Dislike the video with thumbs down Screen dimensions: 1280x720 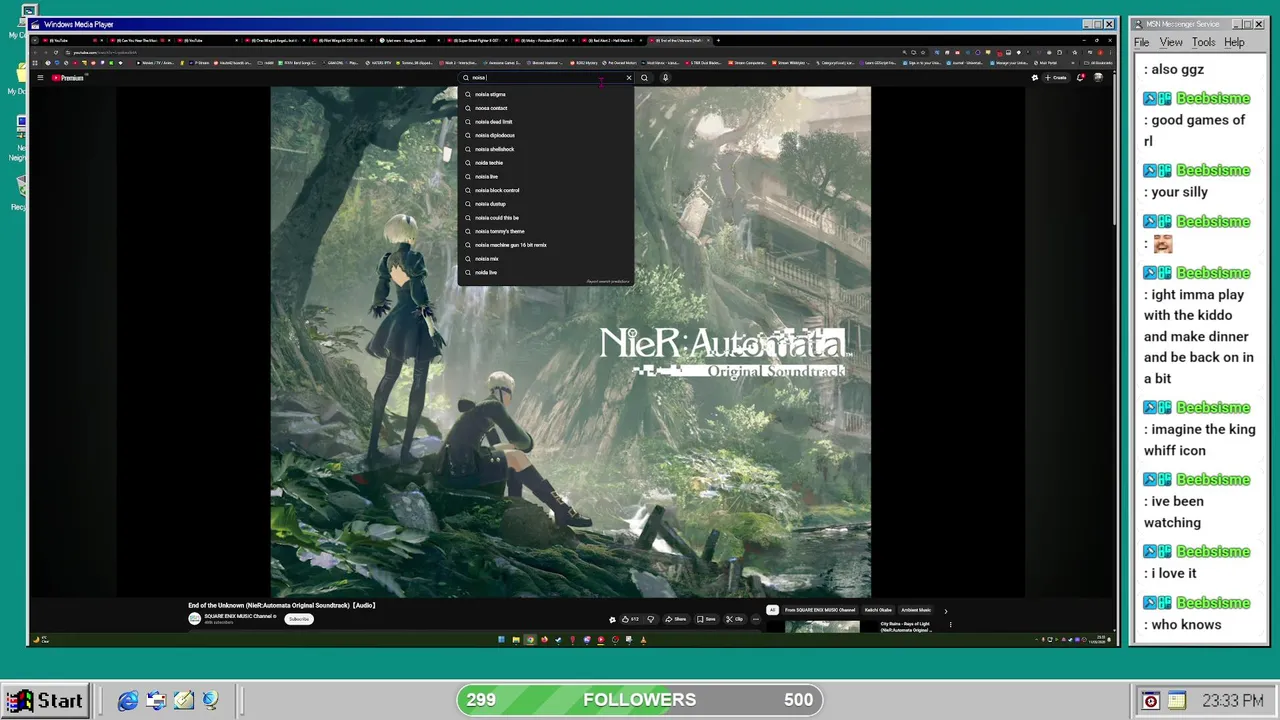point(650,619)
